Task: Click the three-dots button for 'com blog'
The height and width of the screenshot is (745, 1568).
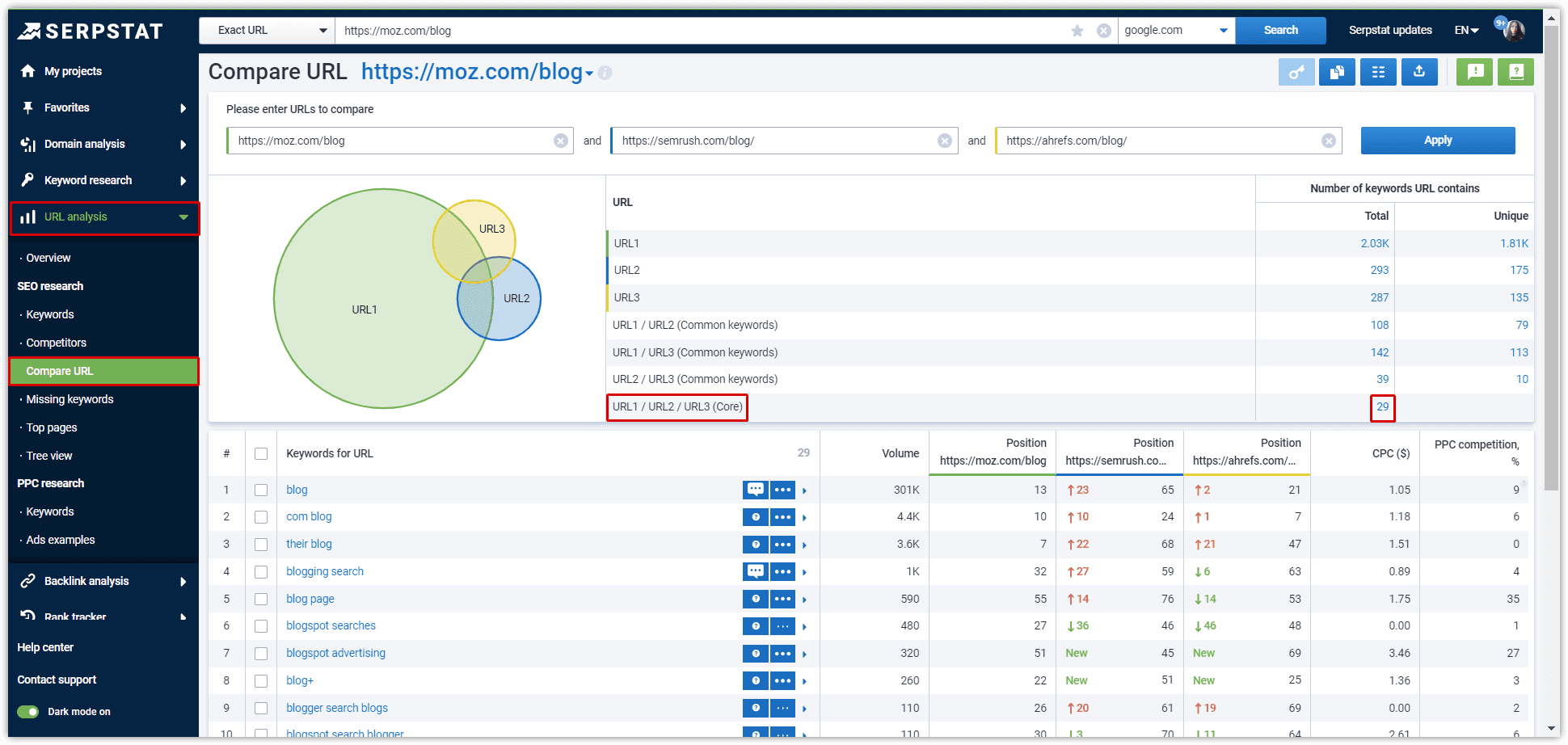Action: tap(782, 517)
